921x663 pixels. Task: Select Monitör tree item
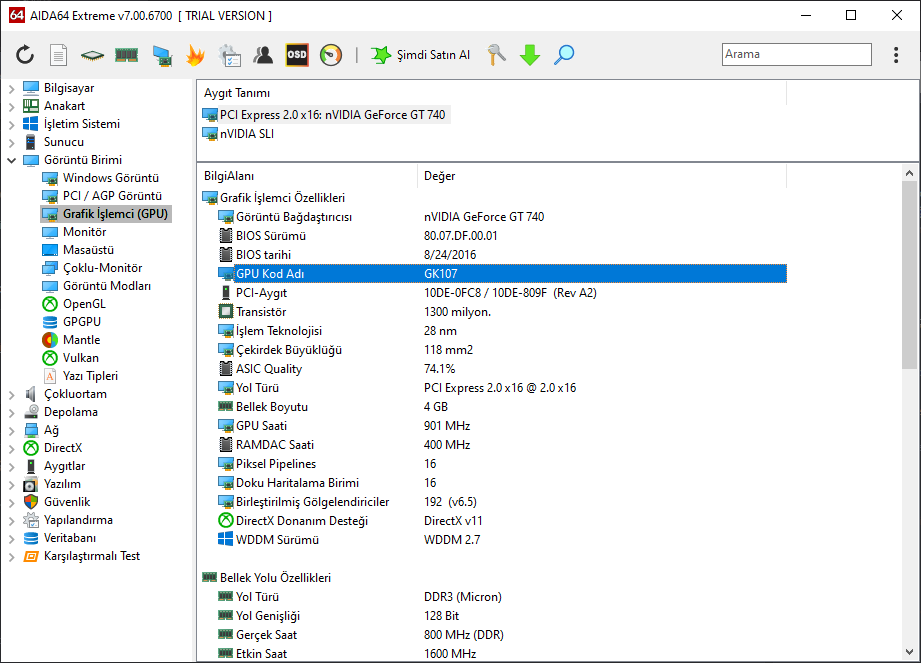pos(74,232)
